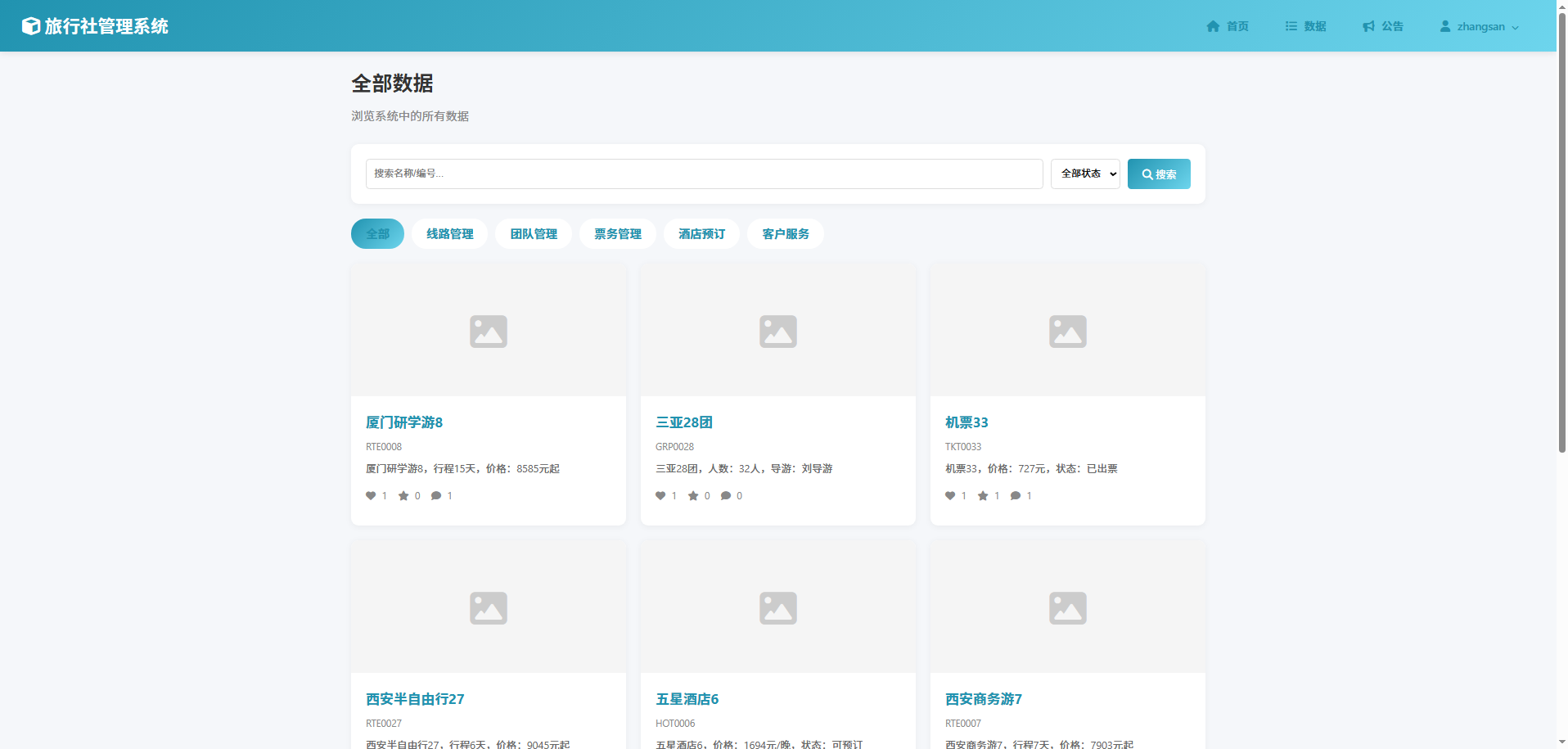1568x749 pixels.
Task: Click the cube logo icon in header
Action: pos(30,26)
